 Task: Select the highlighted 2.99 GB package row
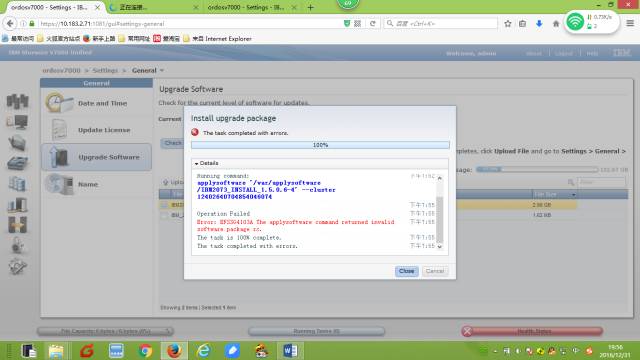368,204
